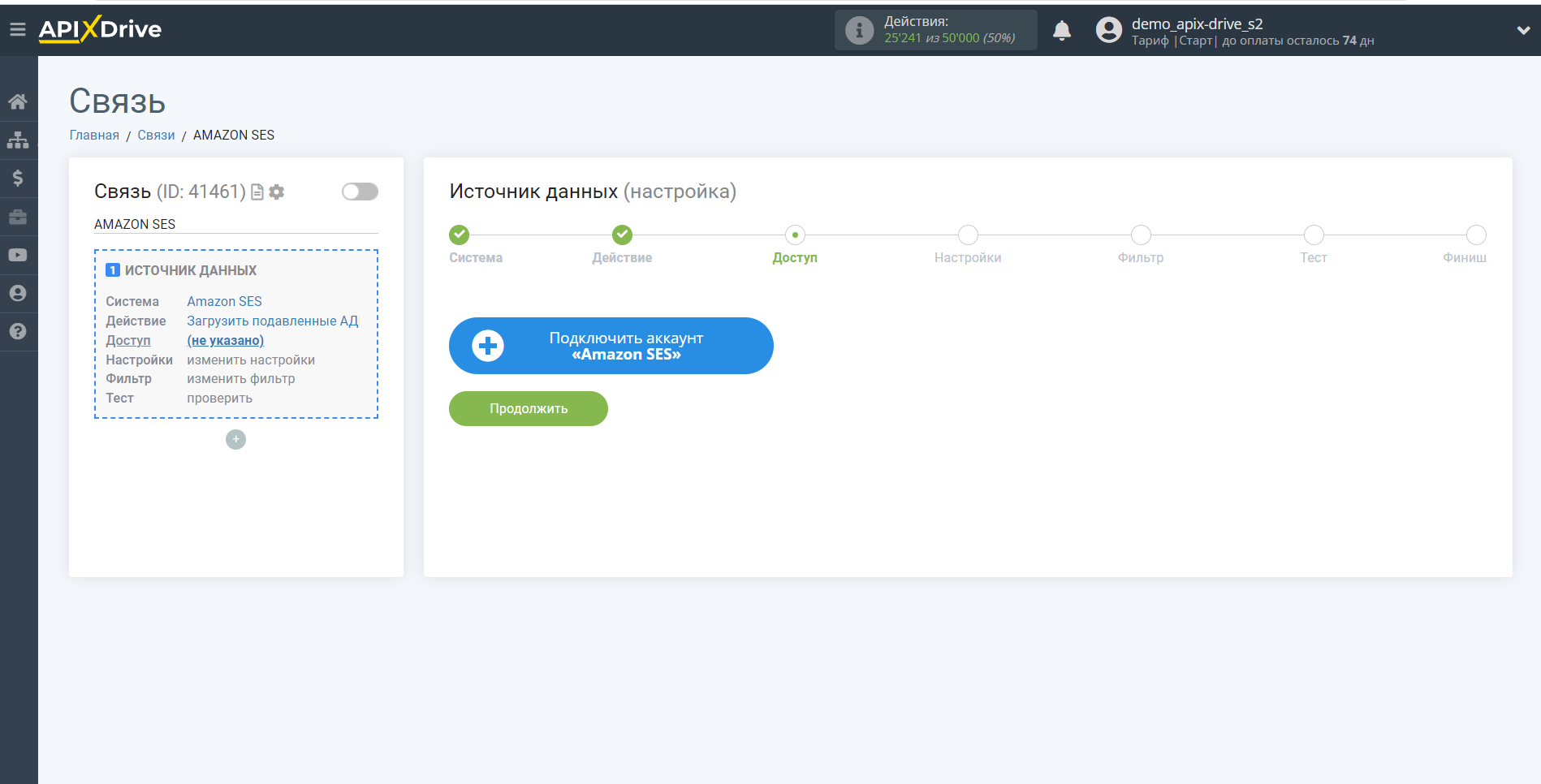The height and width of the screenshot is (784, 1541).
Task: Click Загрузить подавленные АД action link
Action: 273,321
